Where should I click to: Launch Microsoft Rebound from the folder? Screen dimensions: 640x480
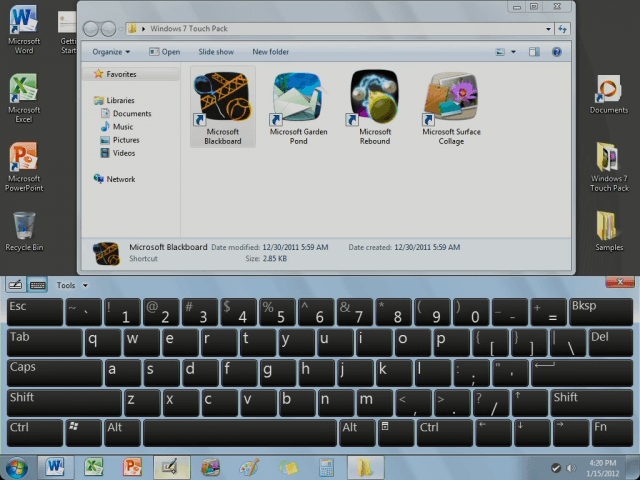coord(375,107)
